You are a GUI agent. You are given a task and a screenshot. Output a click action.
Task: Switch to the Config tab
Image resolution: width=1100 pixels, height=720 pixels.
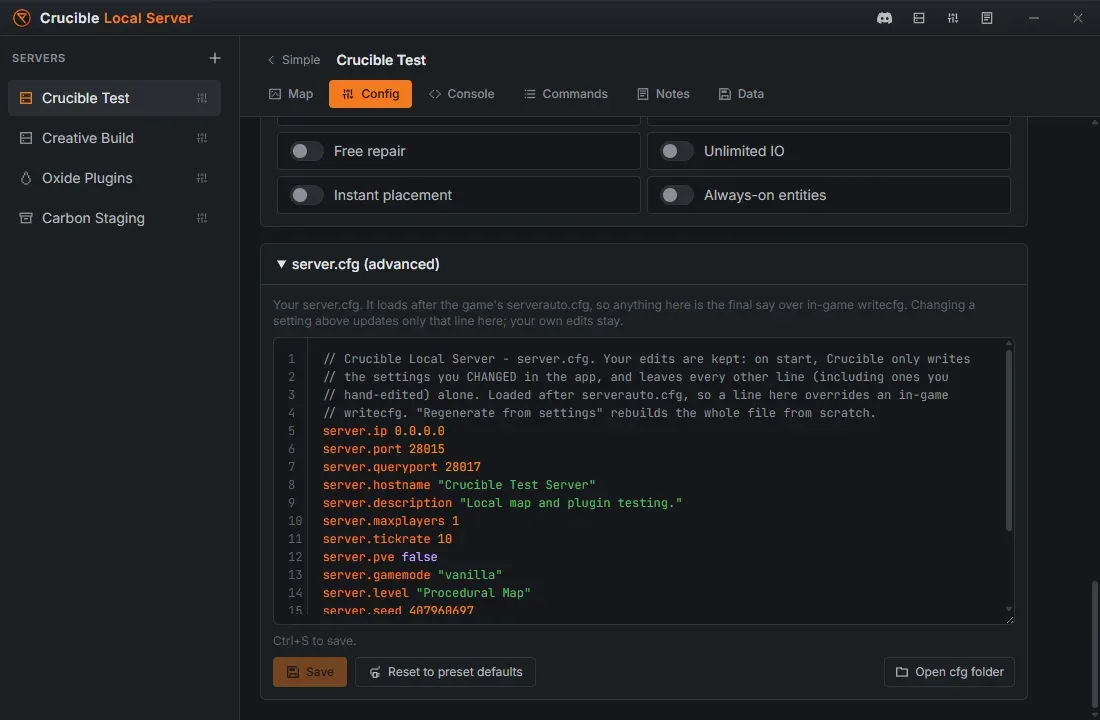[x=370, y=94]
